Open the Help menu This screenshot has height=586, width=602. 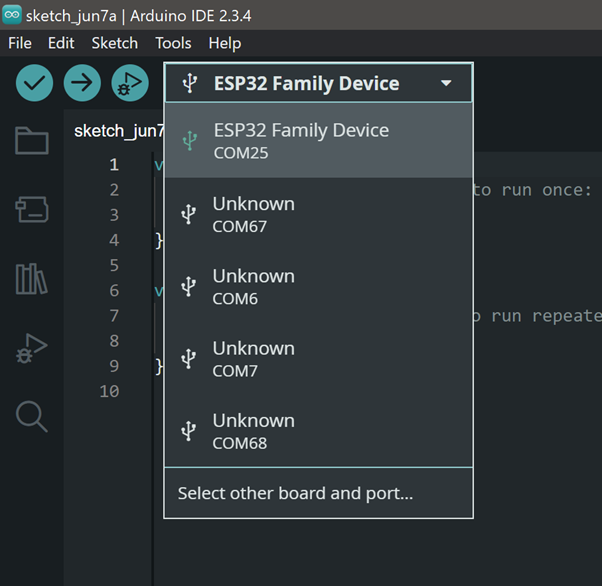[x=225, y=43]
